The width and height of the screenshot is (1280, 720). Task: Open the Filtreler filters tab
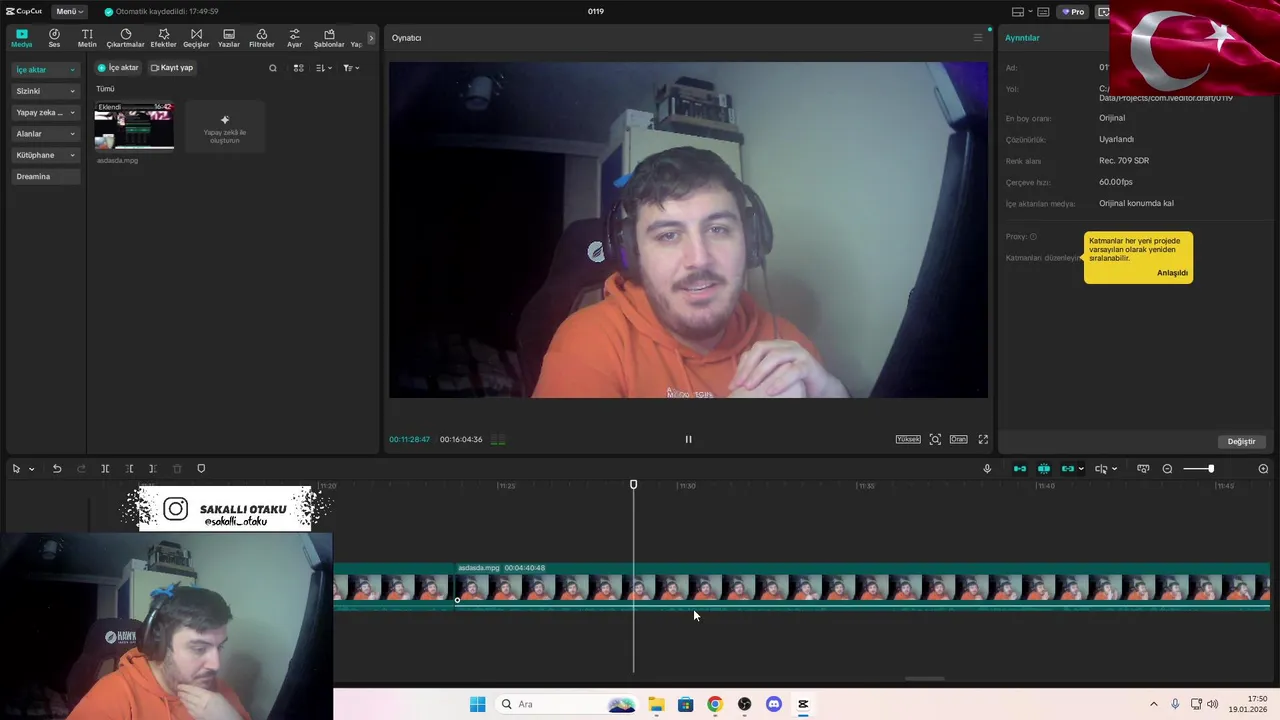pos(261,38)
